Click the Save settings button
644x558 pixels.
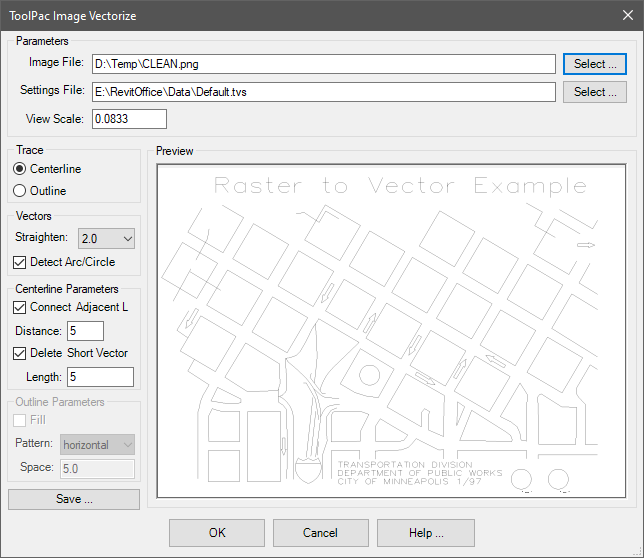click(74, 499)
